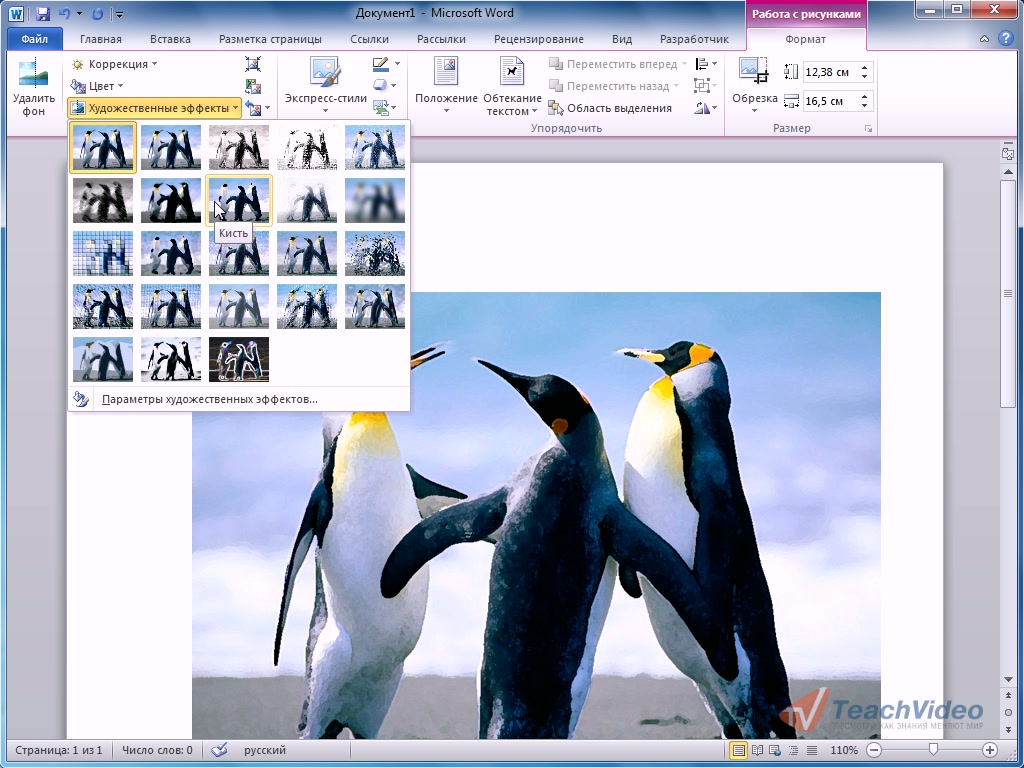
Task: Click the русский language indicator
Action: click(x=264, y=750)
